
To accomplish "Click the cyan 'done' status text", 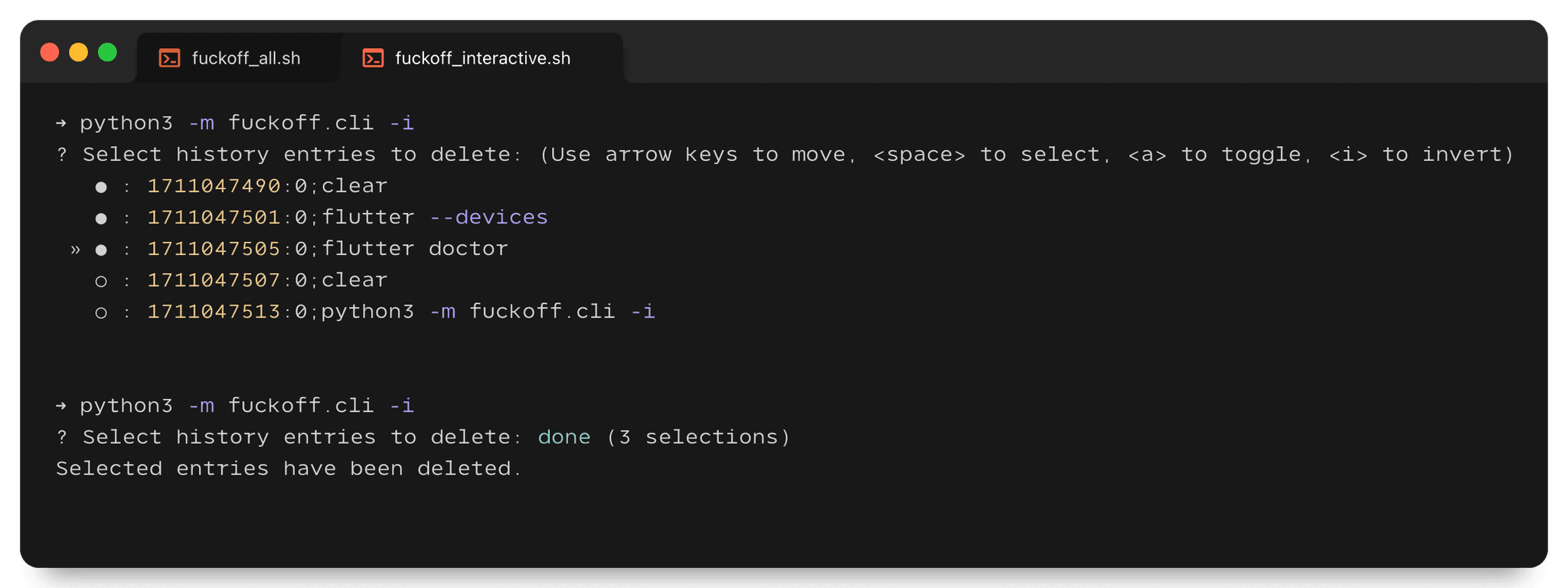I will [564, 437].
